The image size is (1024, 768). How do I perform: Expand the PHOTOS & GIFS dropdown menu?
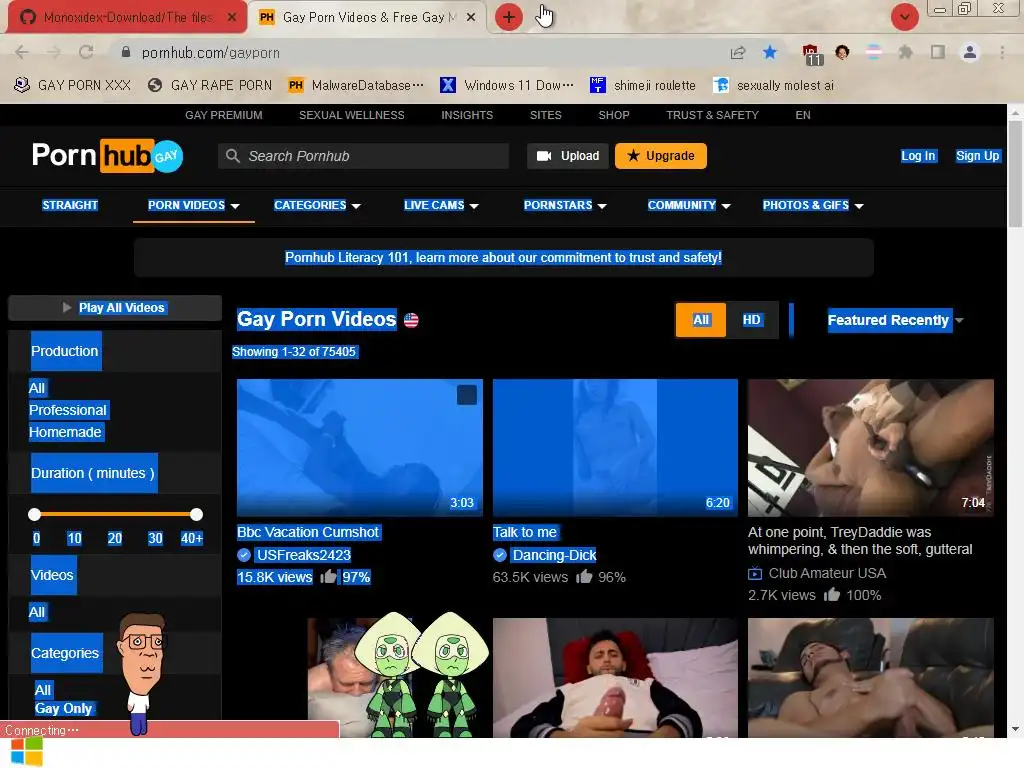click(x=813, y=205)
